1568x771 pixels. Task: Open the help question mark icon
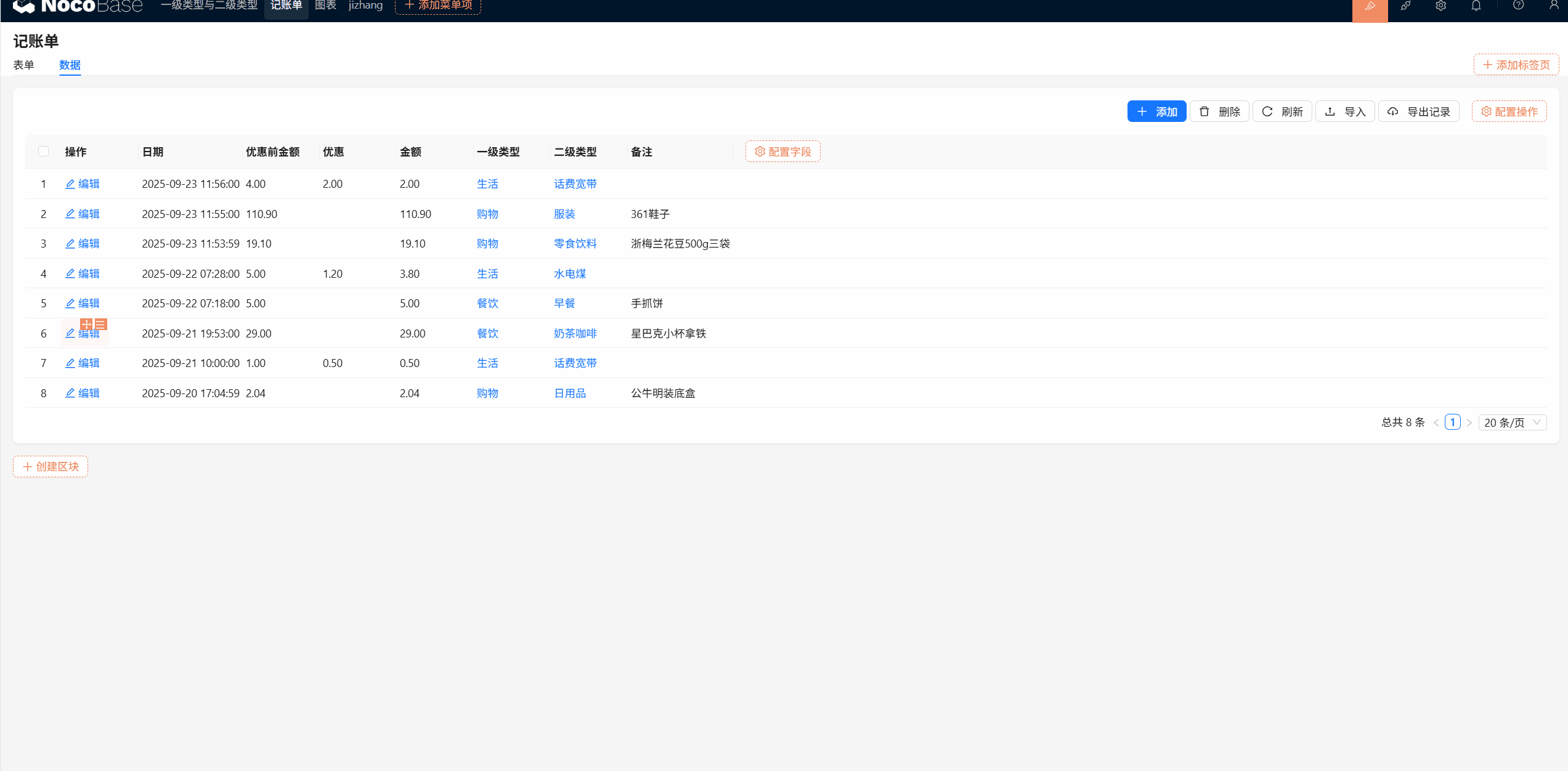(1518, 6)
